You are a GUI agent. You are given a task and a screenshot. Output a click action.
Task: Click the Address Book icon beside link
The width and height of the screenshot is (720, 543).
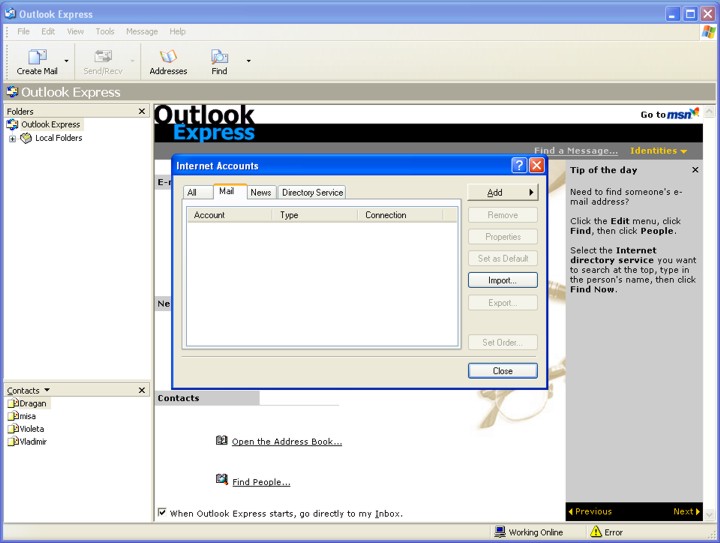(221, 441)
